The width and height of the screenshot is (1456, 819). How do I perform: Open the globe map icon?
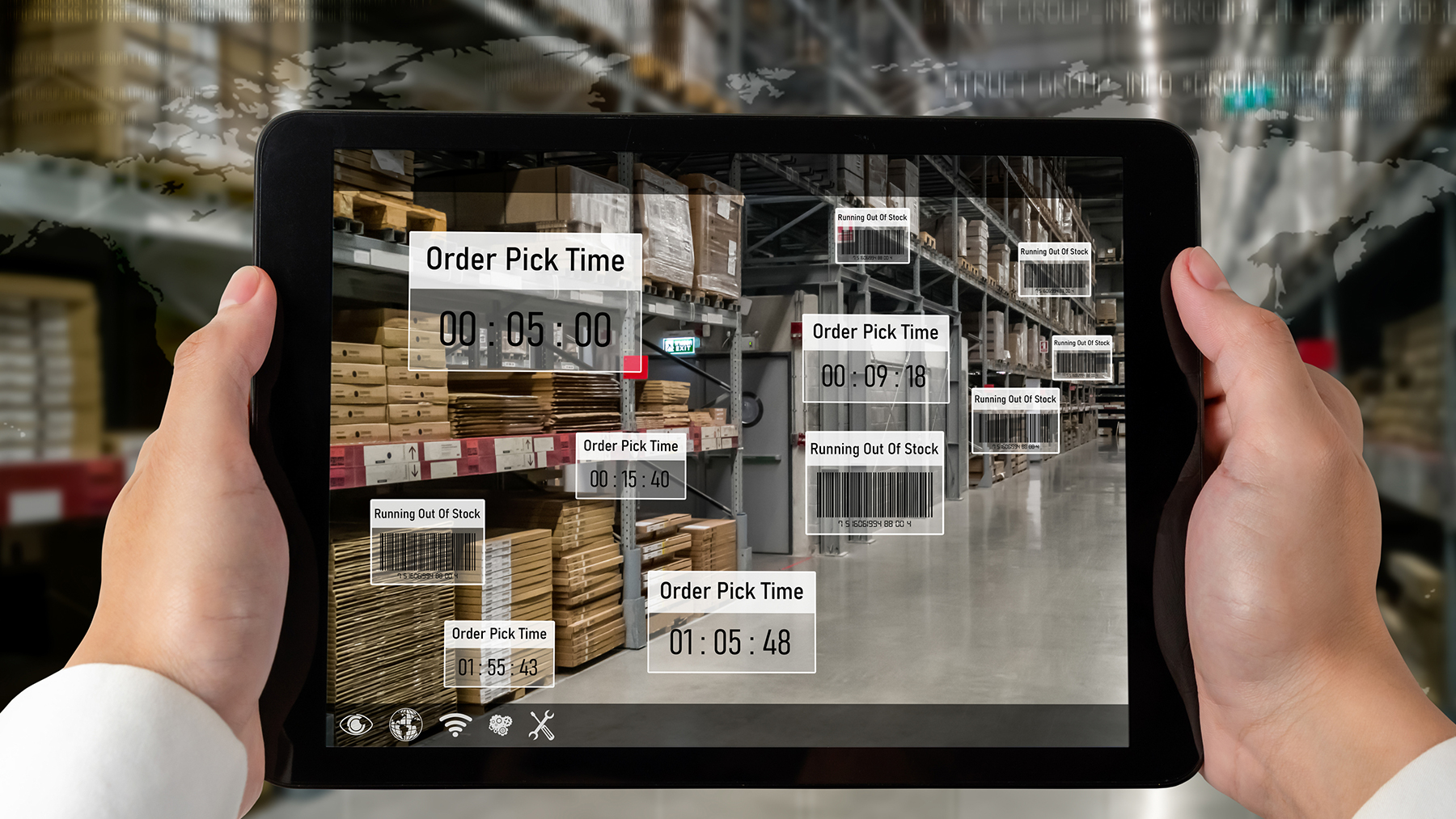(405, 724)
